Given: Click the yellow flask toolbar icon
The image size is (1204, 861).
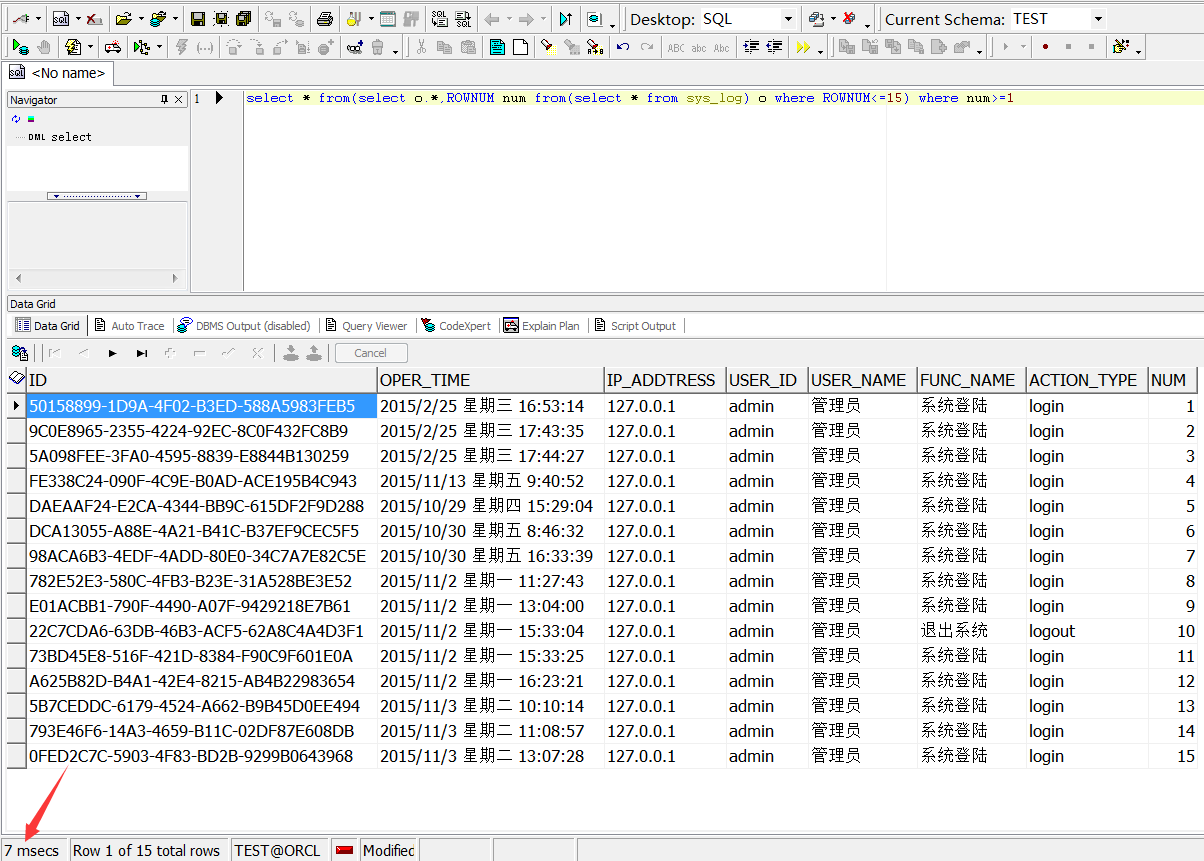Looking at the screenshot, I should coord(354,19).
